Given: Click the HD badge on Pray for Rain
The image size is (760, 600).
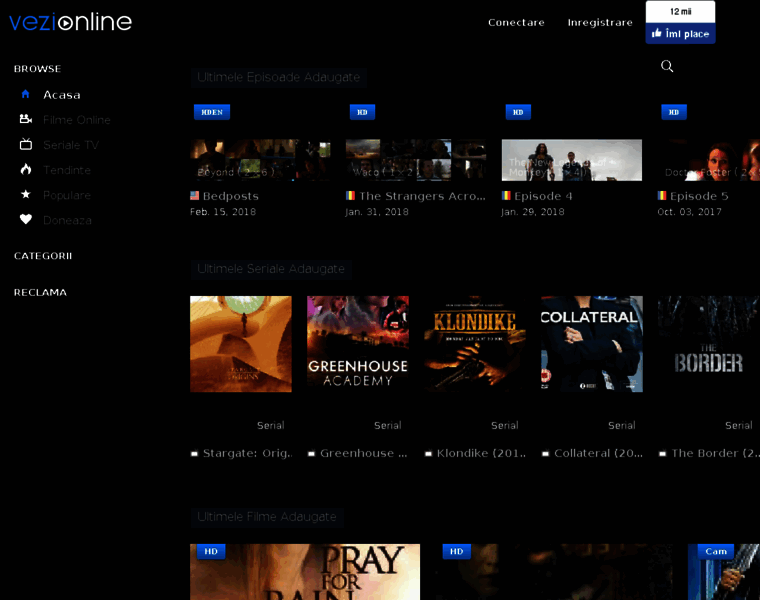Looking at the screenshot, I should 211,552.
